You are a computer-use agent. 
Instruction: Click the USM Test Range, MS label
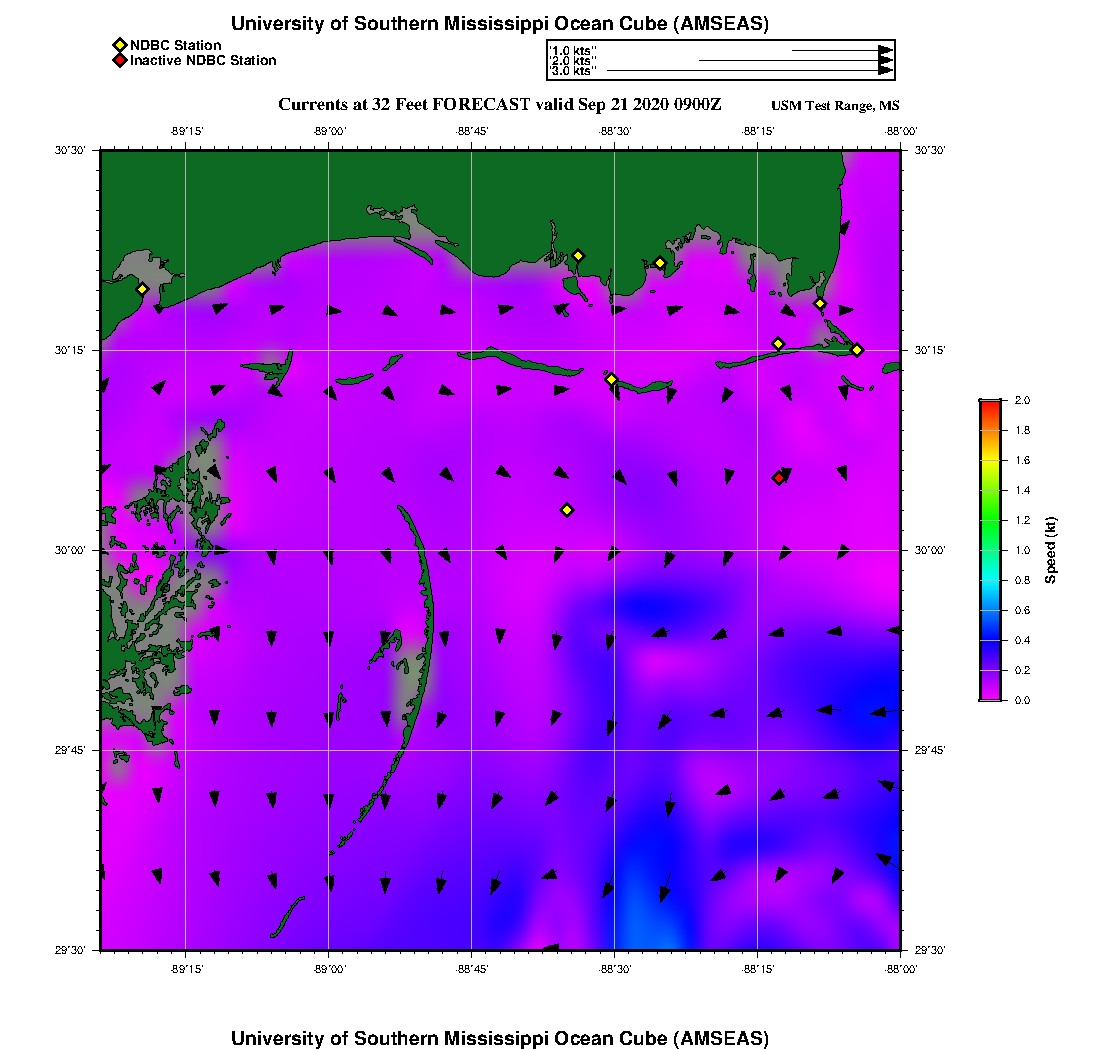pos(835,106)
